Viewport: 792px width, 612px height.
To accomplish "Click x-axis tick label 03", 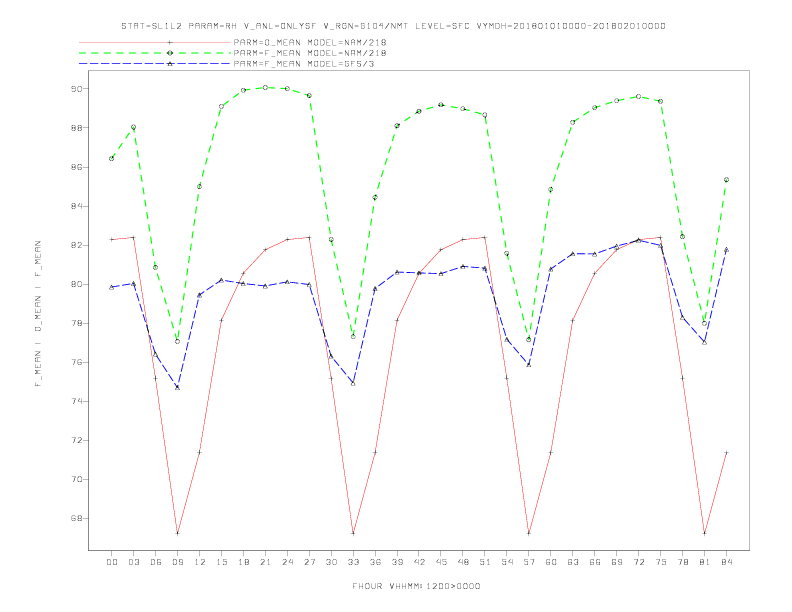I will (133, 562).
